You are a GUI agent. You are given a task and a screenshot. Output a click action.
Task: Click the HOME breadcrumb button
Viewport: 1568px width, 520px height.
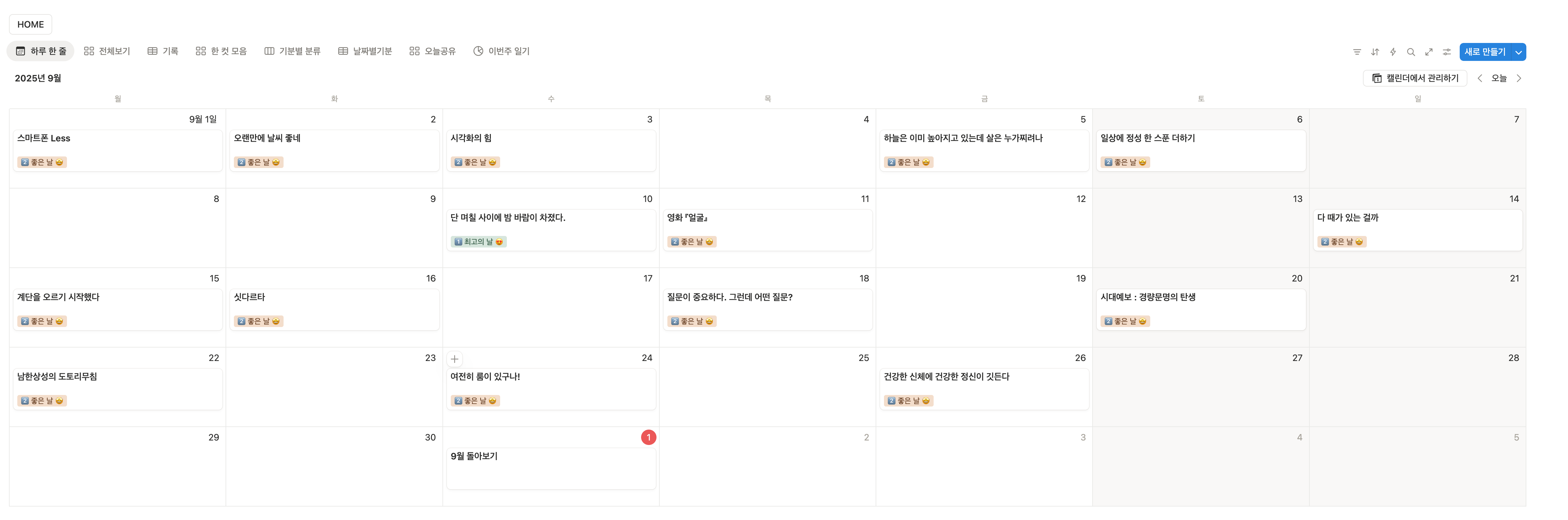(30, 24)
